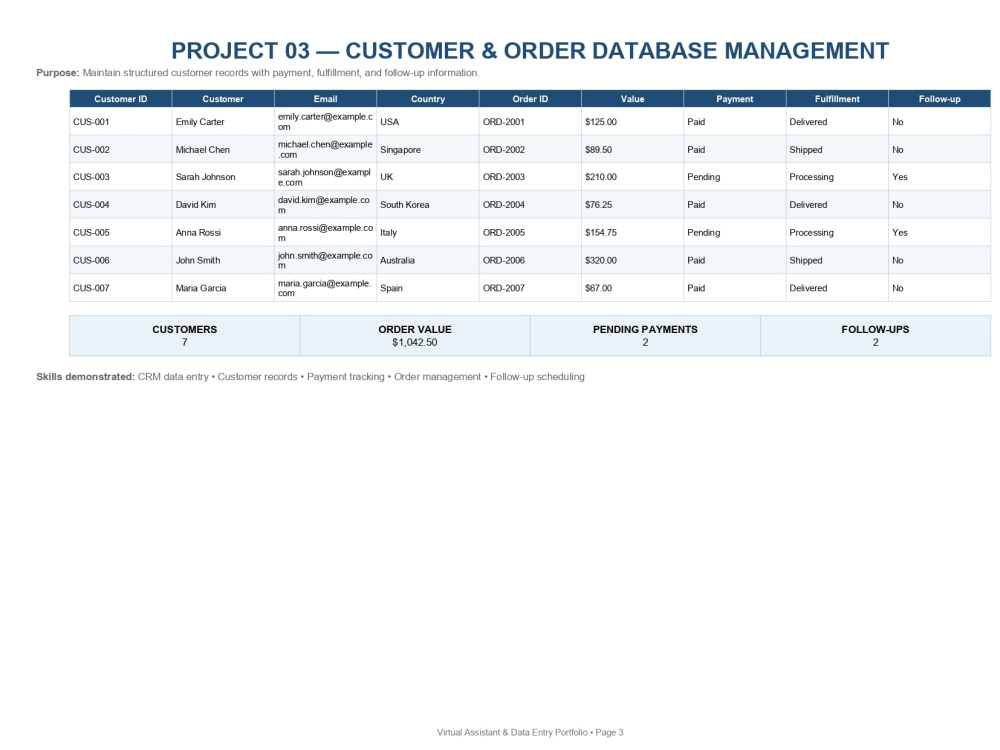The image size is (1000, 750).
Task: Select the Country column header
Action: click(x=428, y=99)
